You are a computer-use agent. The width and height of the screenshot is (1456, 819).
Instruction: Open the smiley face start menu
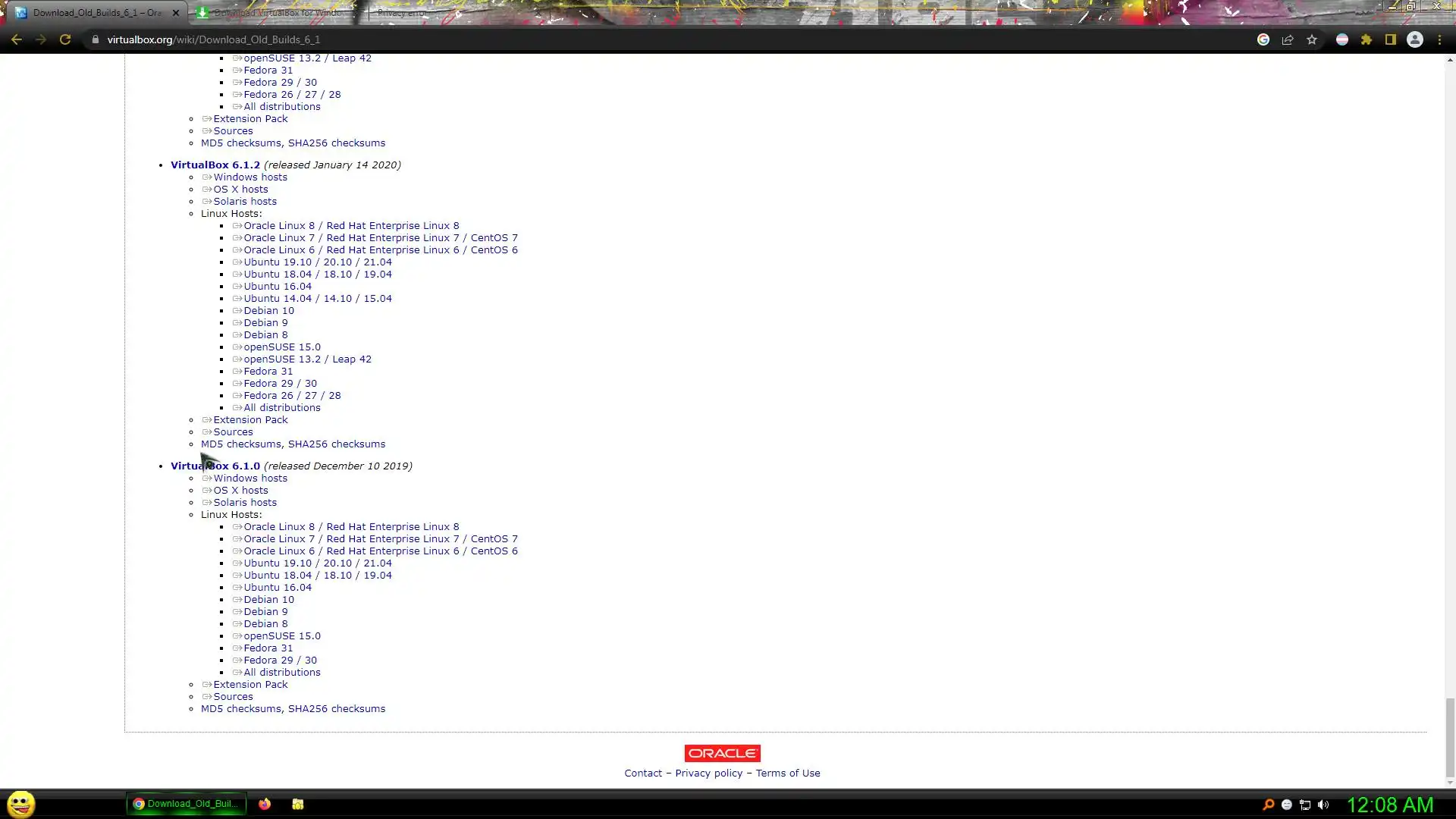pos(21,804)
